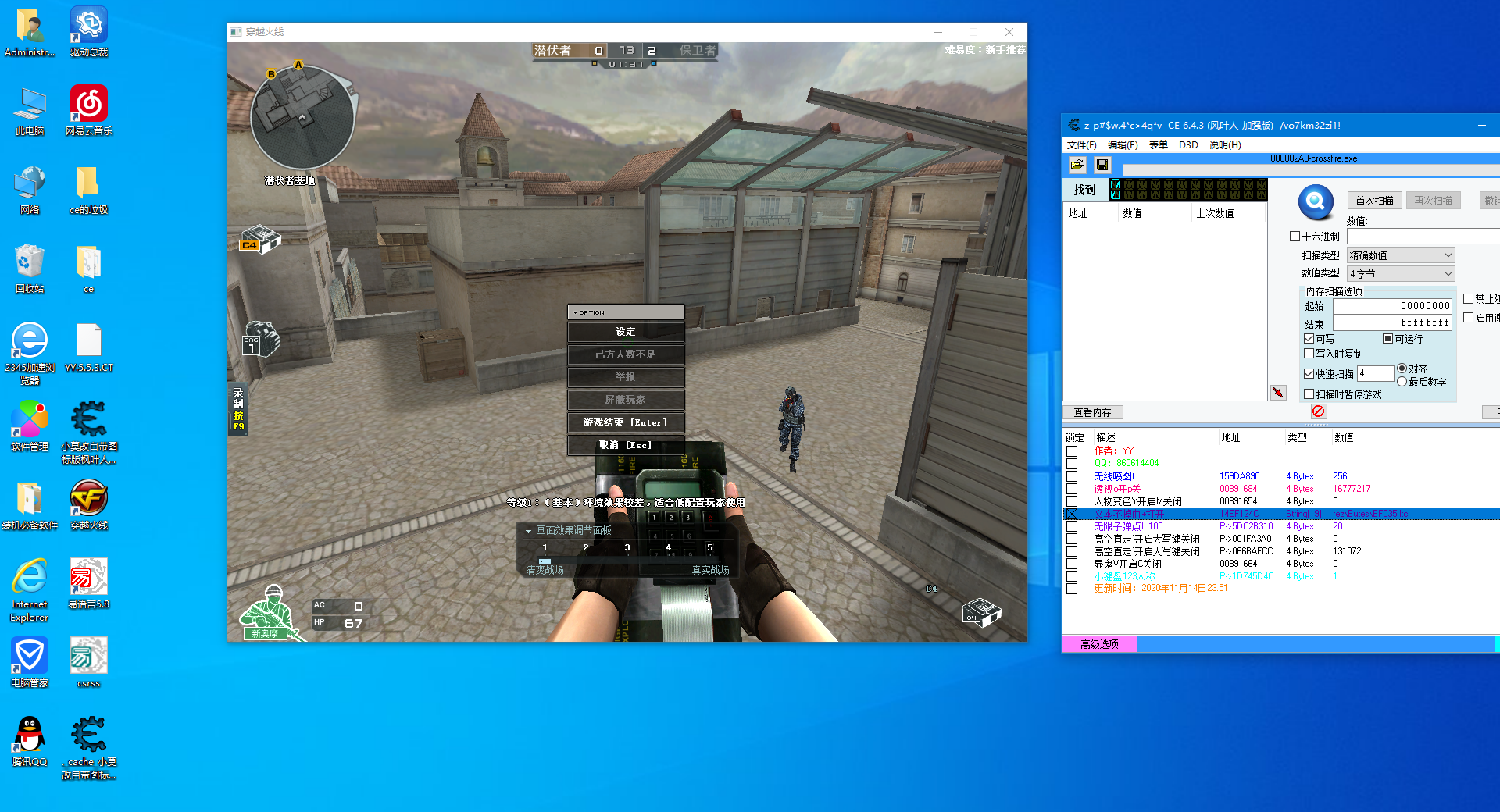The height and width of the screenshot is (812, 1500).
Task: Select the 最后数字 radio button
Action: click(1402, 382)
